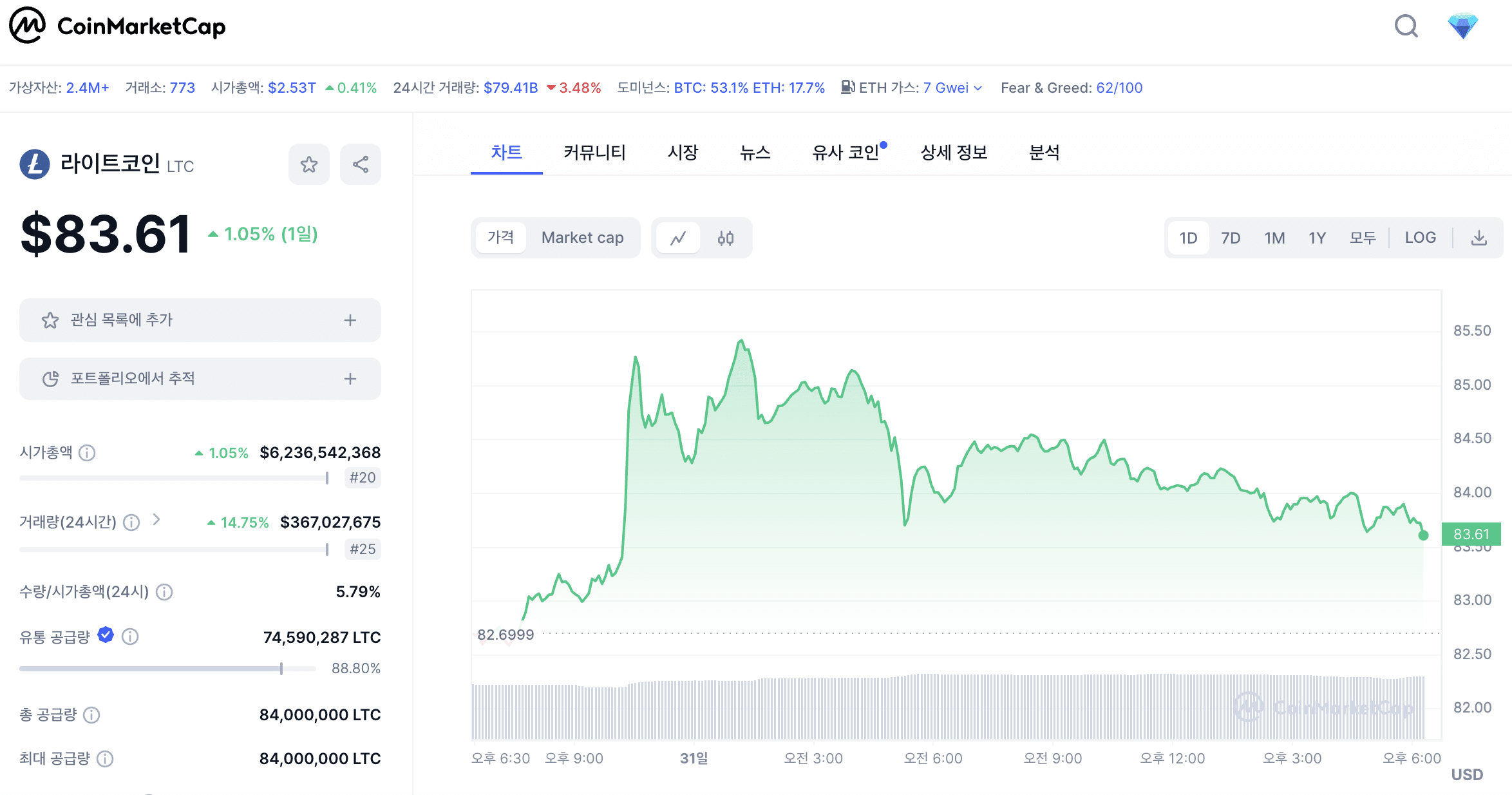Click plus icon on 포트폴리오에서 추적
1512x795 pixels.
350,379
